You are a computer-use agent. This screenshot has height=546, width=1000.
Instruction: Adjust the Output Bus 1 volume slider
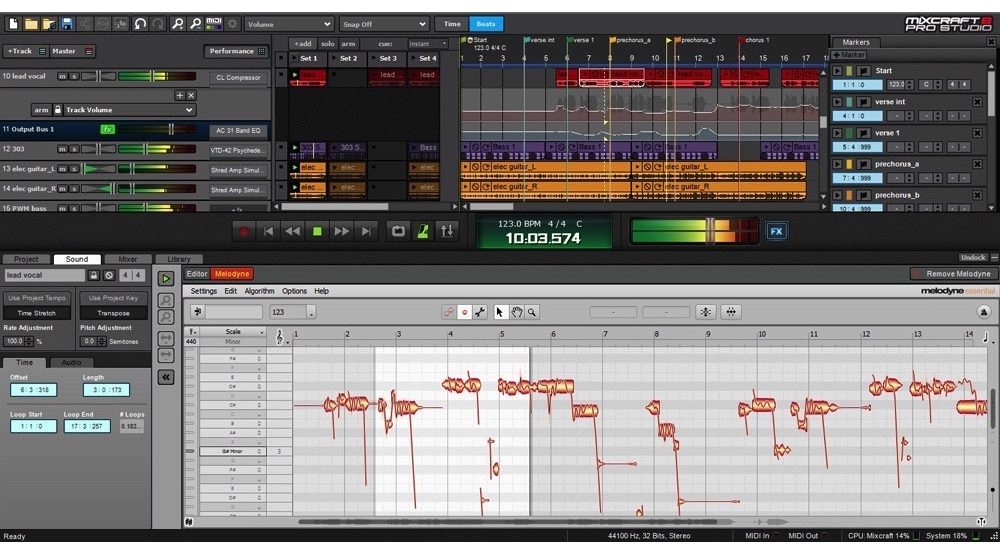click(171, 129)
